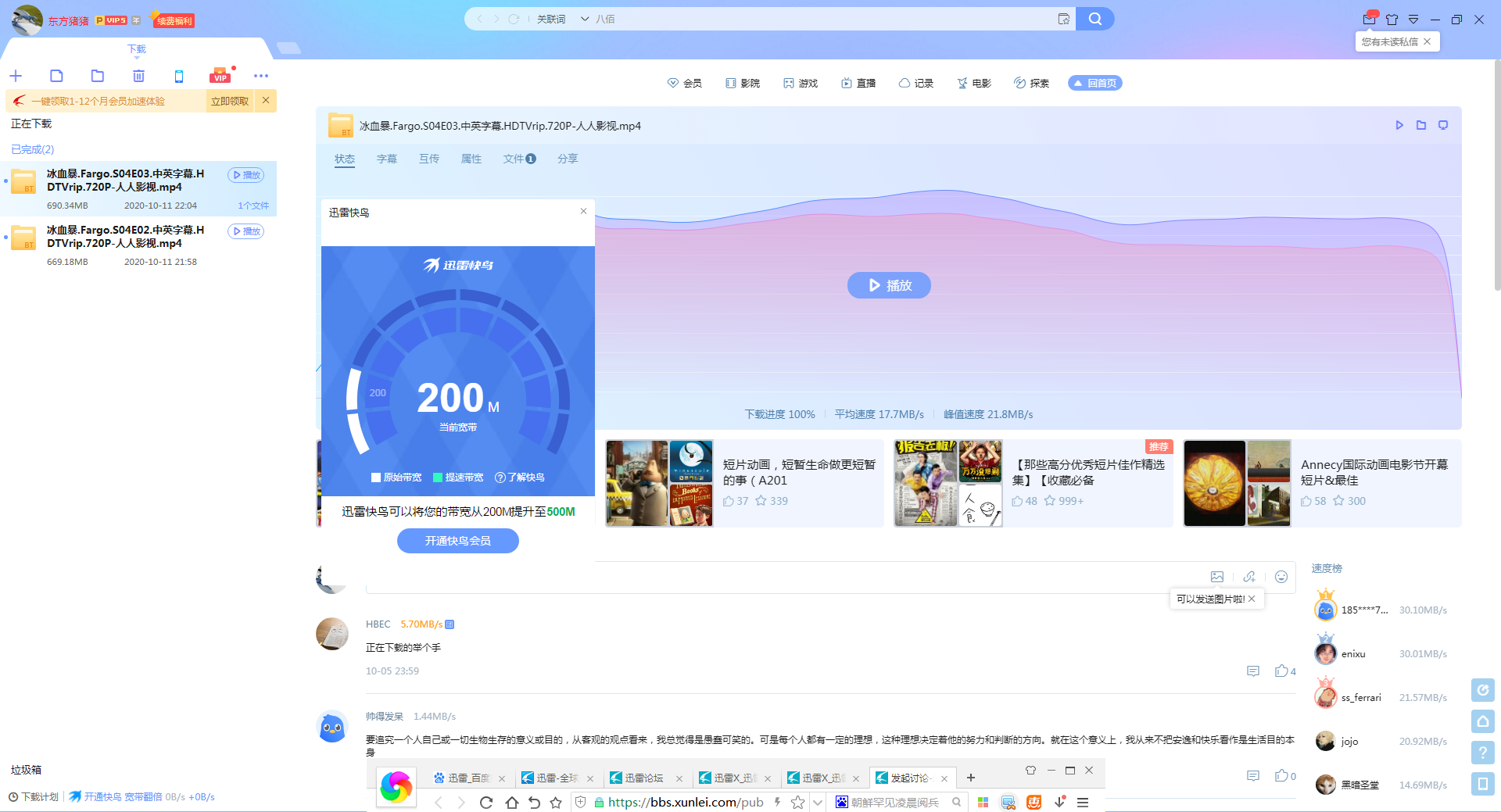
Task: Open the mobile phone icon in the toolbar
Action: 179,76
